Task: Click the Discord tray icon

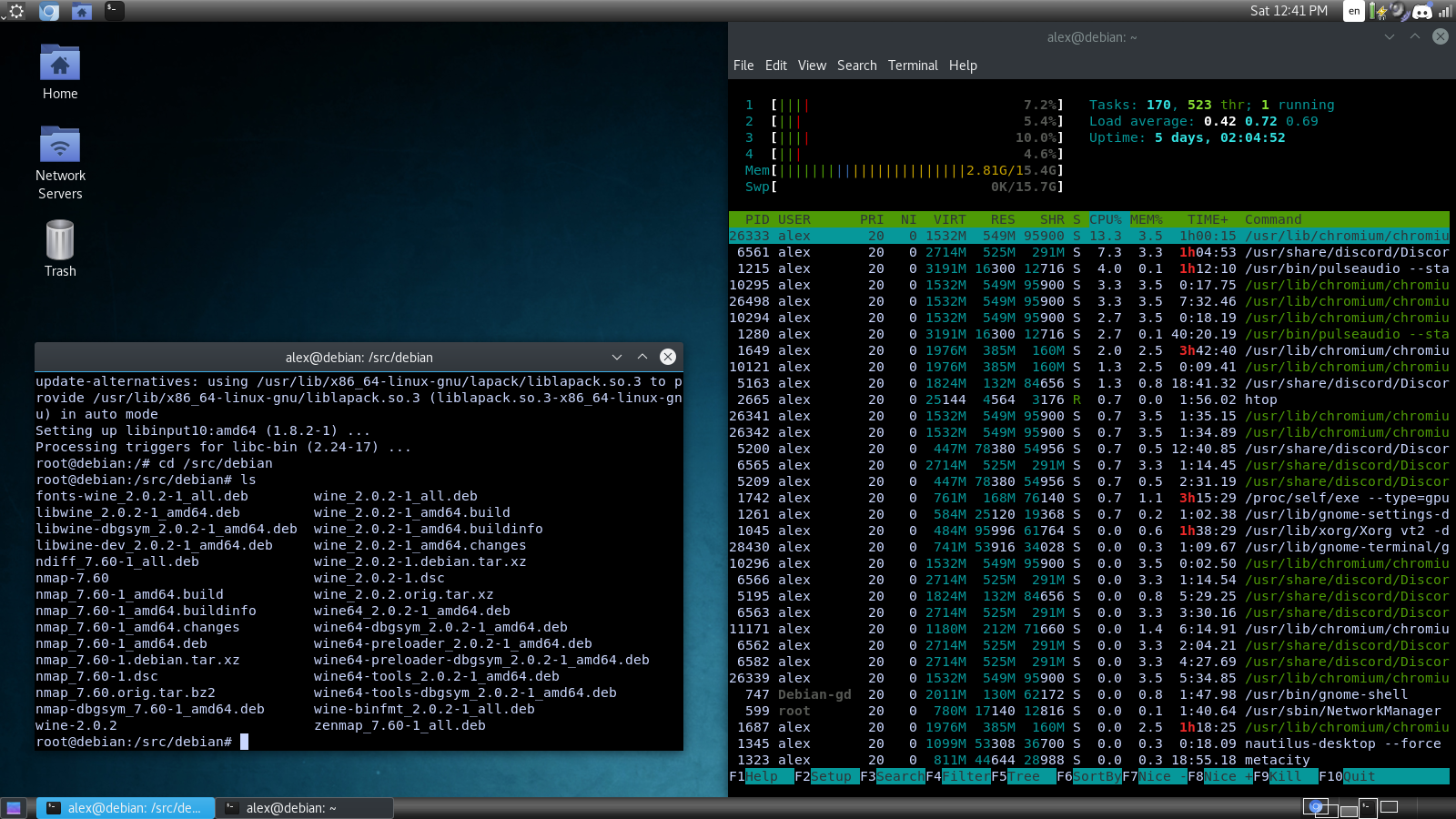Action: pyautogui.click(x=1421, y=11)
